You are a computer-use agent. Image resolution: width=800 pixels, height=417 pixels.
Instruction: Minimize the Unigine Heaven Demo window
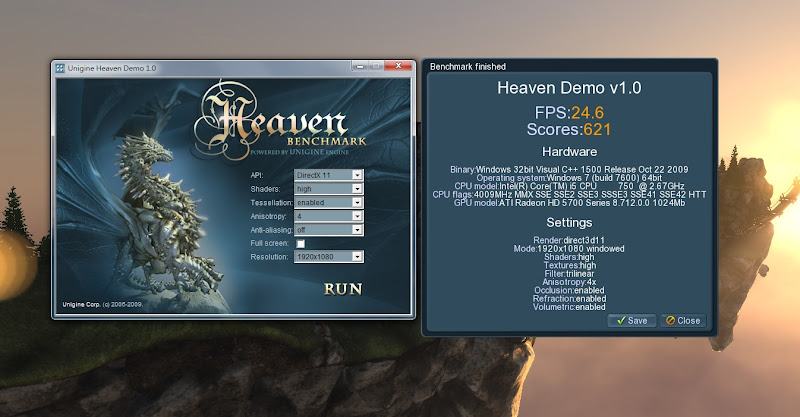(360, 66)
